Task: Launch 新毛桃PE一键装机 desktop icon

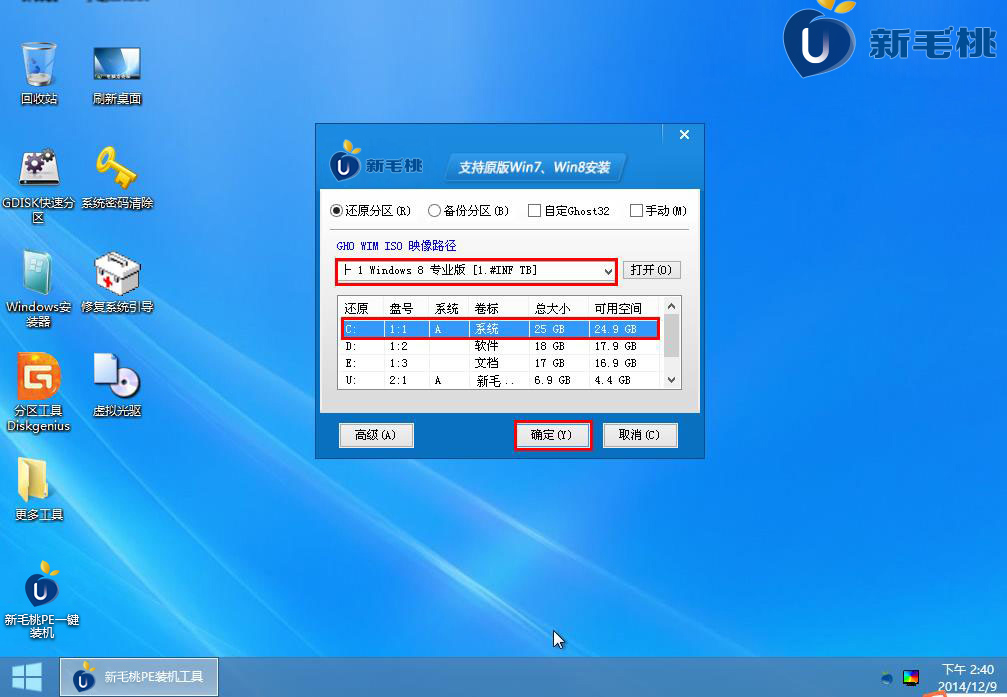Action: point(42,600)
